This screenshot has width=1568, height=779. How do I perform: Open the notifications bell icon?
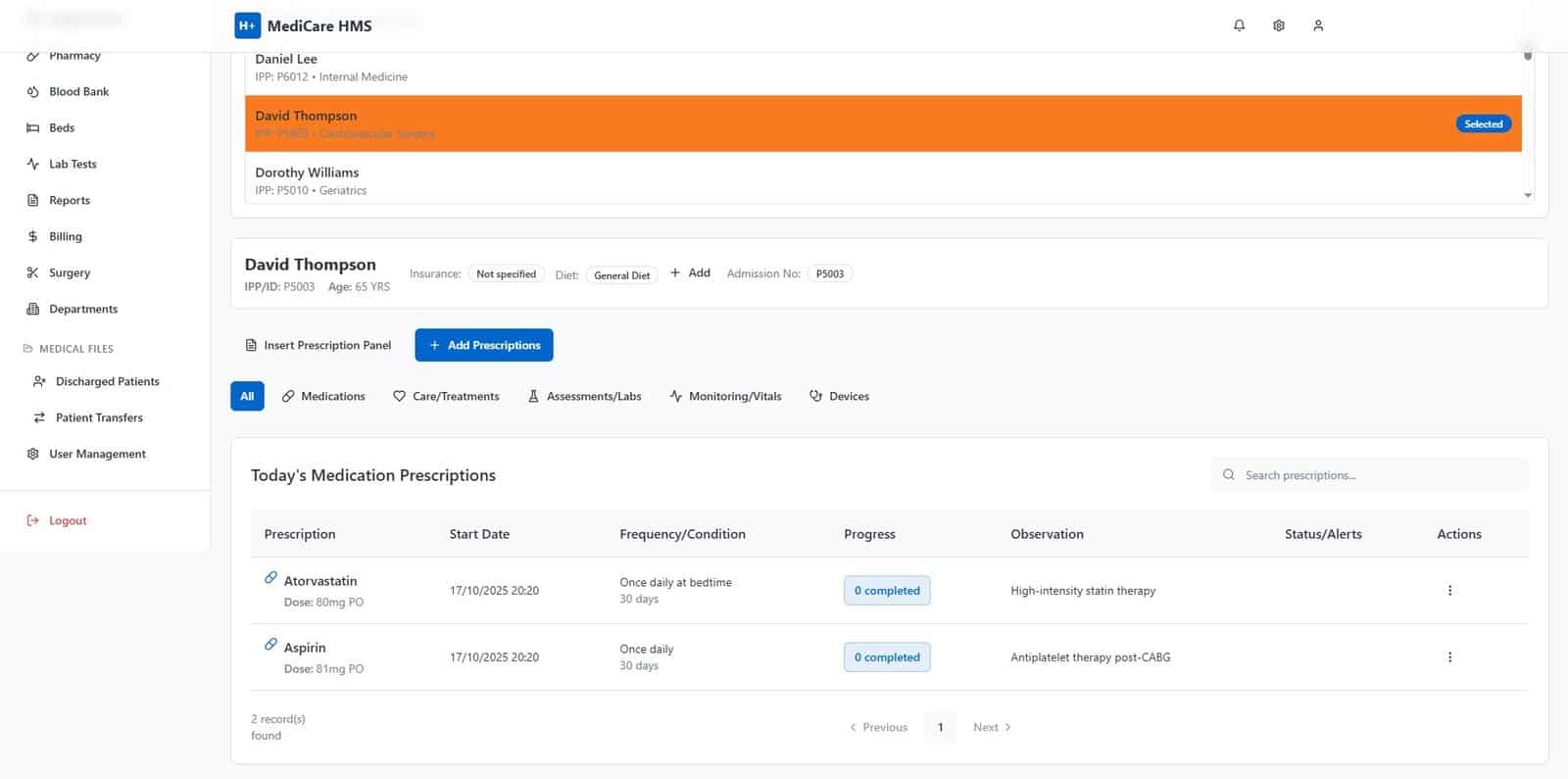pyautogui.click(x=1239, y=25)
